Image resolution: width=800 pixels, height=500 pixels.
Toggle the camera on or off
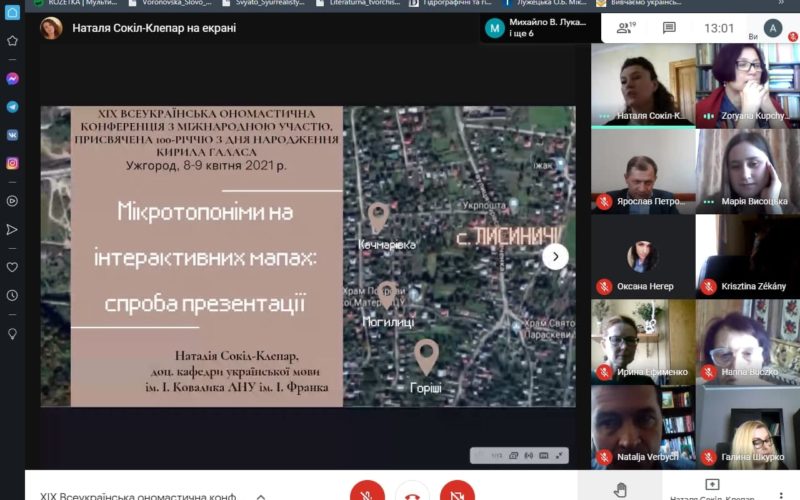tap(457, 492)
